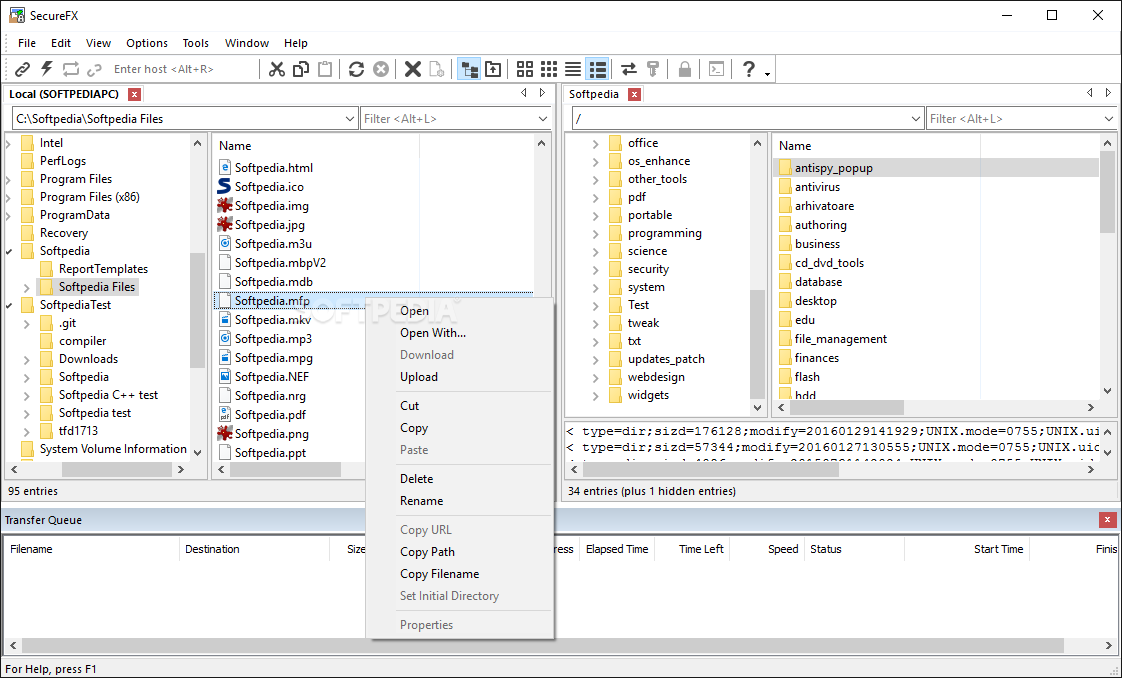Open the remote path dropdown
The height and width of the screenshot is (678, 1122).
point(916,119)
